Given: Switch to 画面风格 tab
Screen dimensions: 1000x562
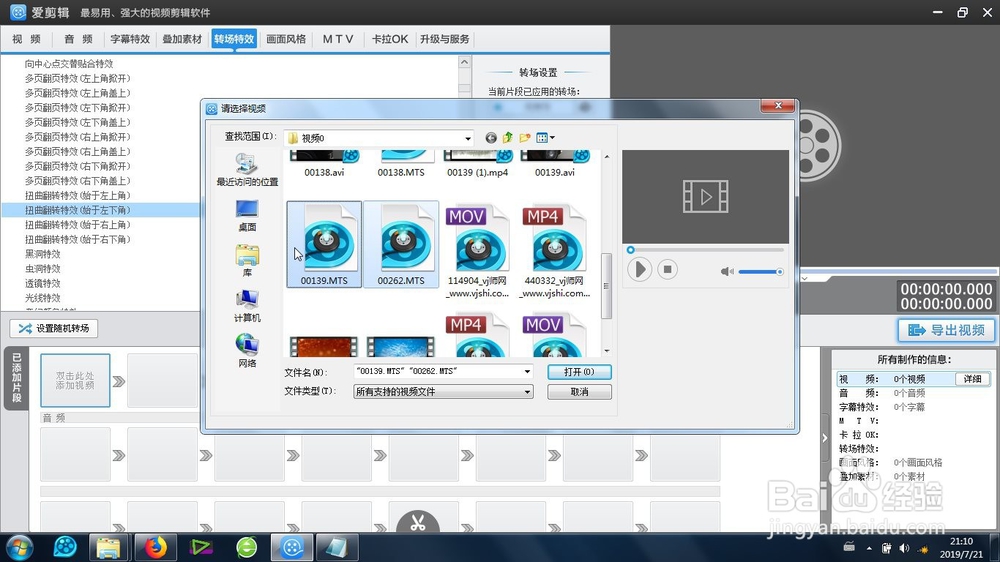Looking at the screenshot, I should point(286,39).
